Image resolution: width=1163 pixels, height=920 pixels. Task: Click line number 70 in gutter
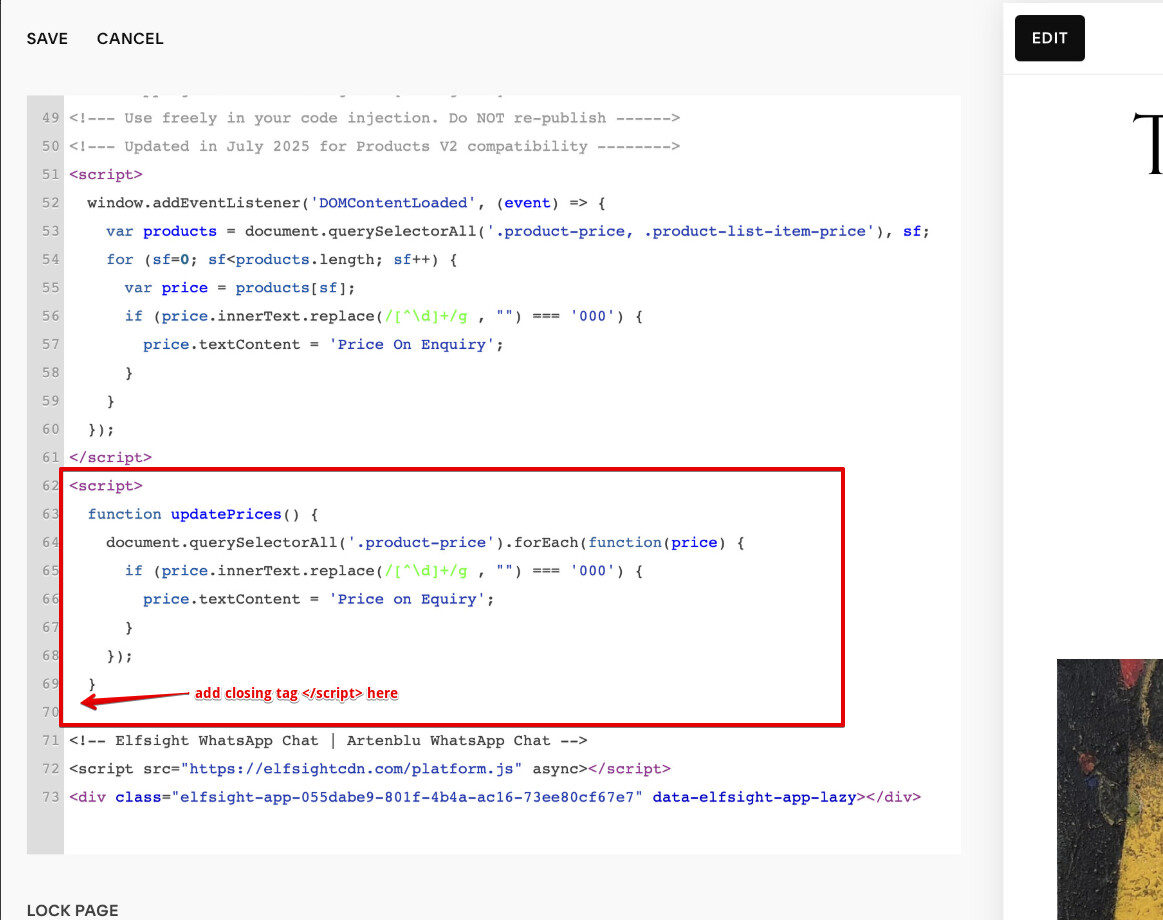(50, 712)
